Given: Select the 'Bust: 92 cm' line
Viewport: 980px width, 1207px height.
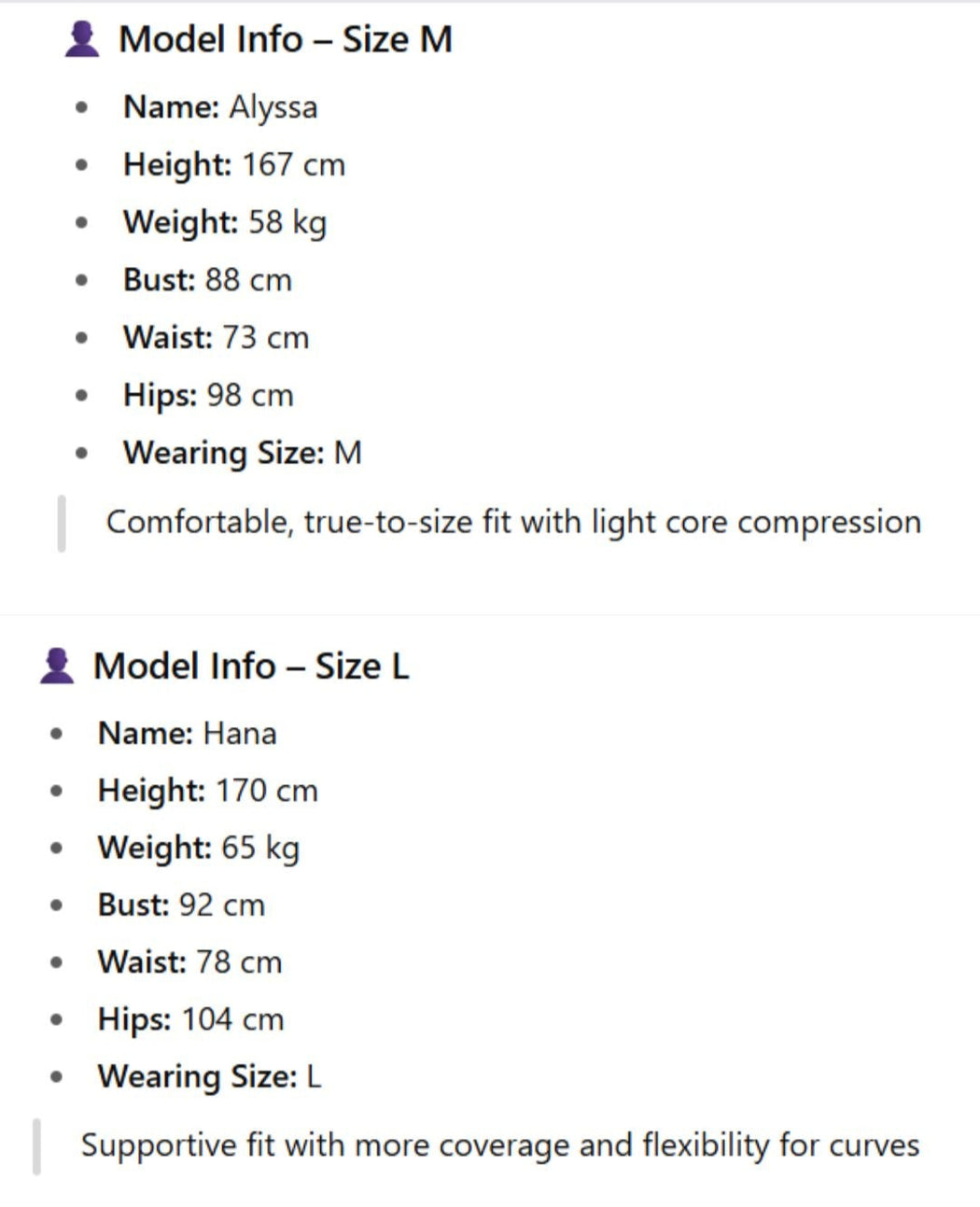Looking at the screenshot, I should [x=181, y=905].
